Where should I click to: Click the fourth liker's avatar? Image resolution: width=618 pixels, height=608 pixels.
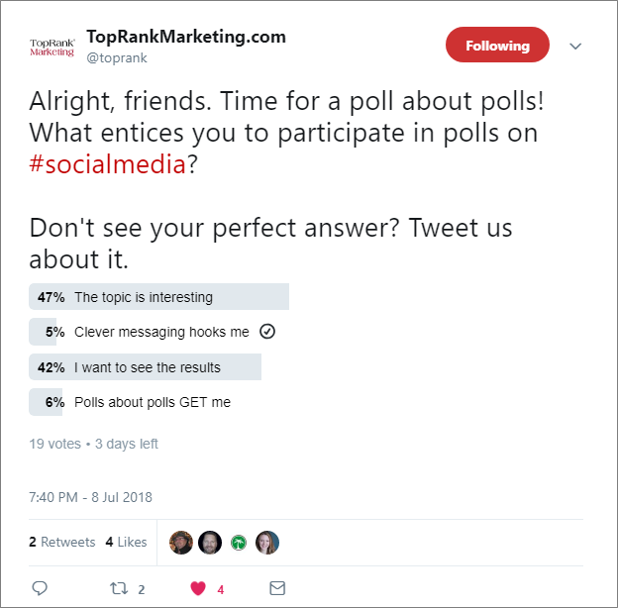tap(266, 542)
